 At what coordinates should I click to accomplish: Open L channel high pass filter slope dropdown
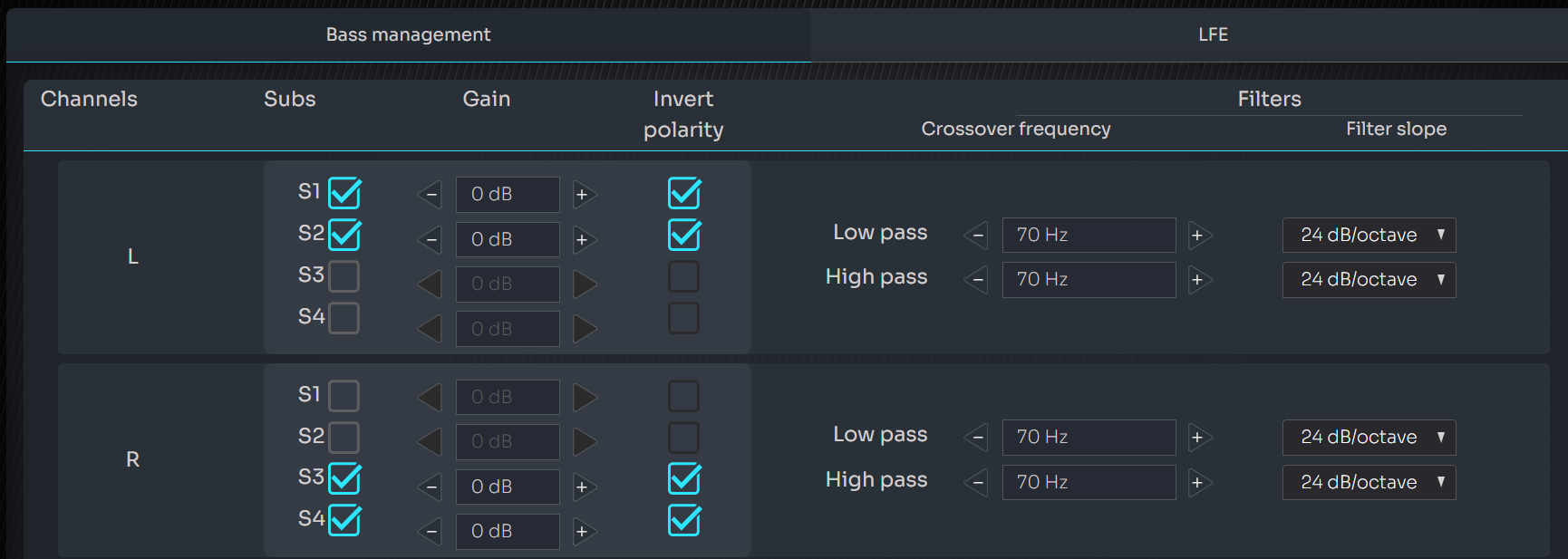coord(1369,280)
